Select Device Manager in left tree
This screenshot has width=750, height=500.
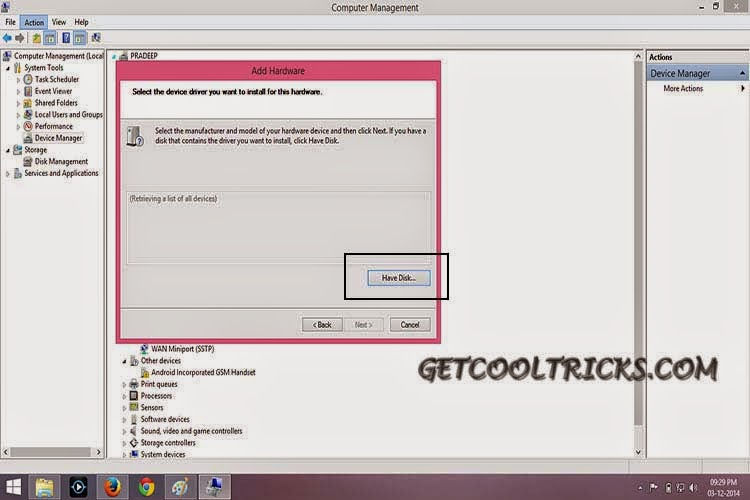pos(58,138)
